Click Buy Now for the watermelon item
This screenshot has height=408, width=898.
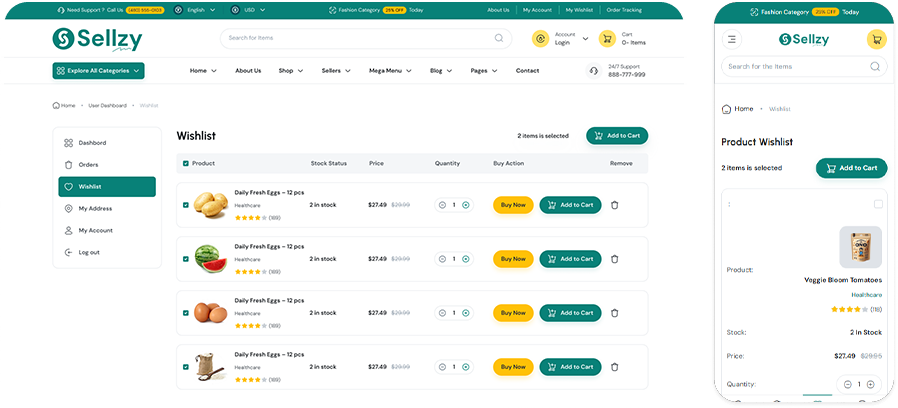(x=513, y=258)
